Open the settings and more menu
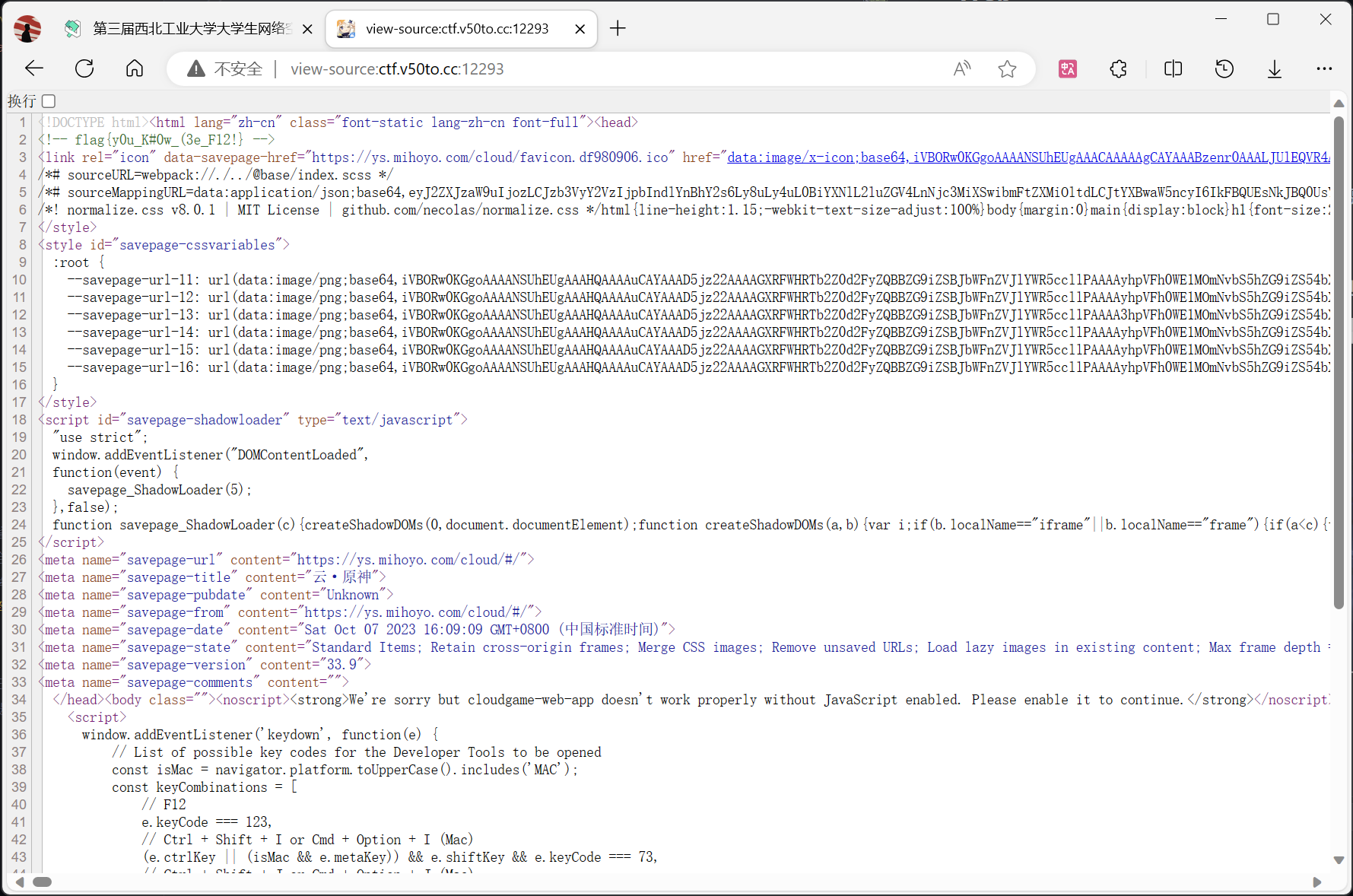 1324,69
